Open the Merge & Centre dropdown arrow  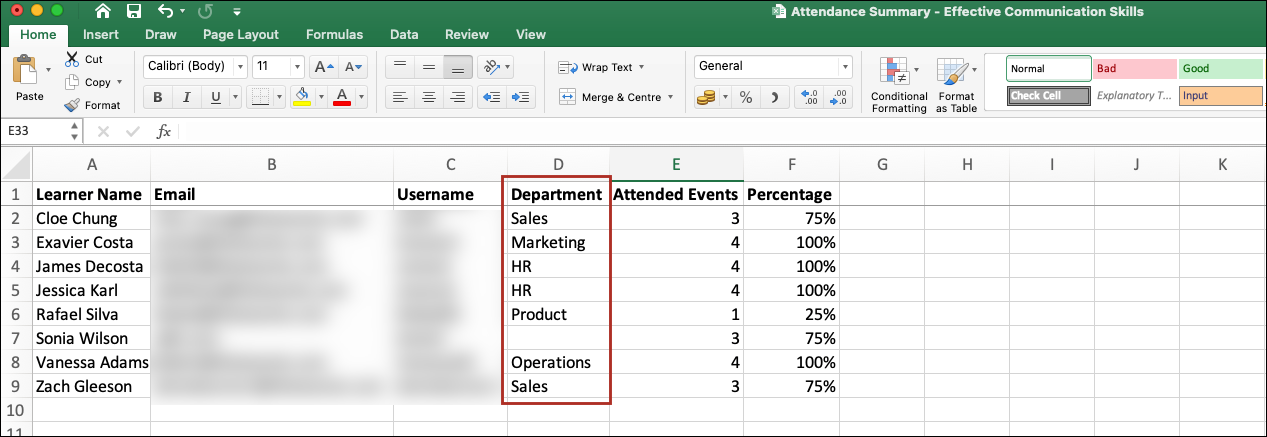pyautogui.click(x=669, y=97)
